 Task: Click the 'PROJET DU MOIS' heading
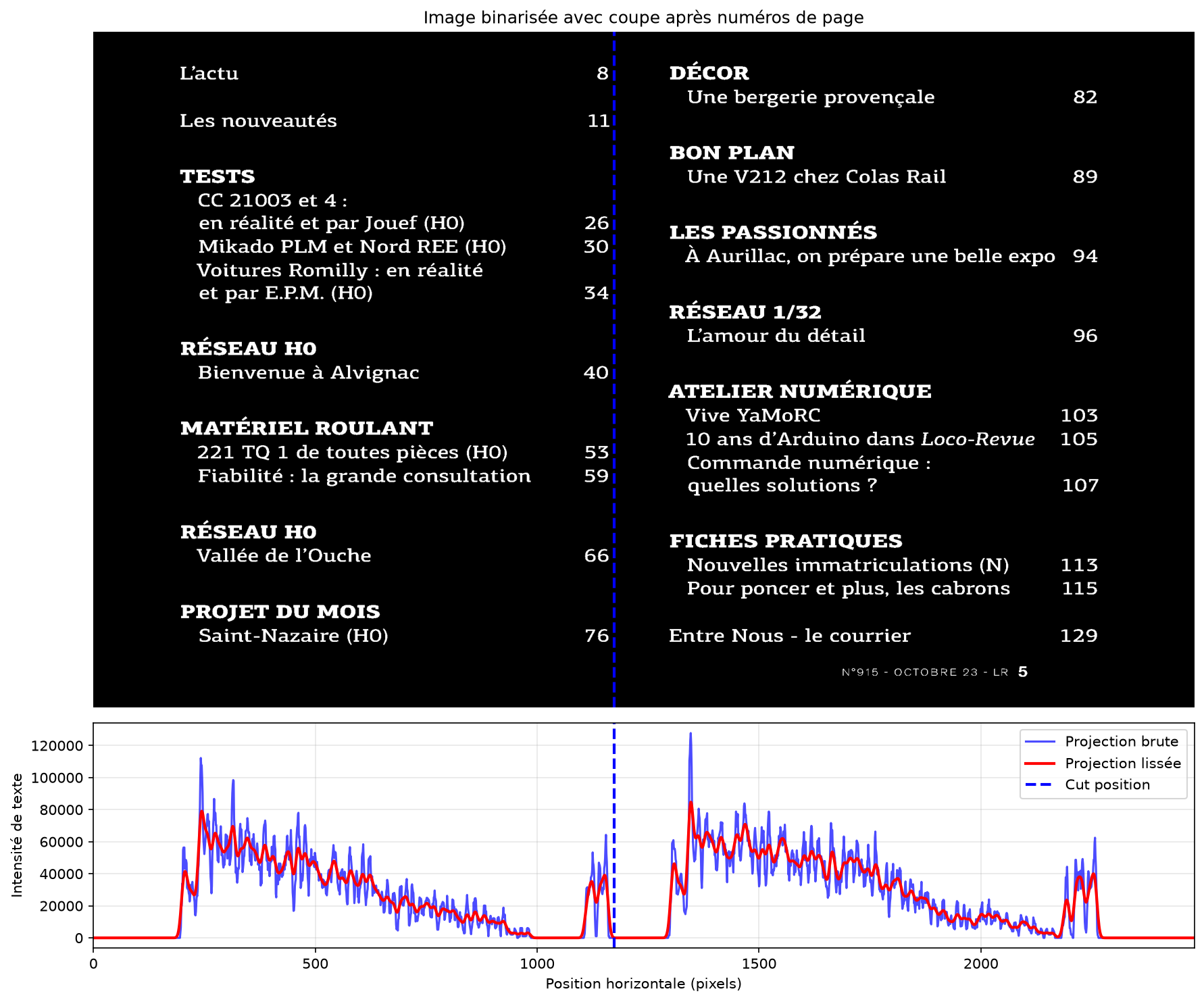tap(280, 612)
